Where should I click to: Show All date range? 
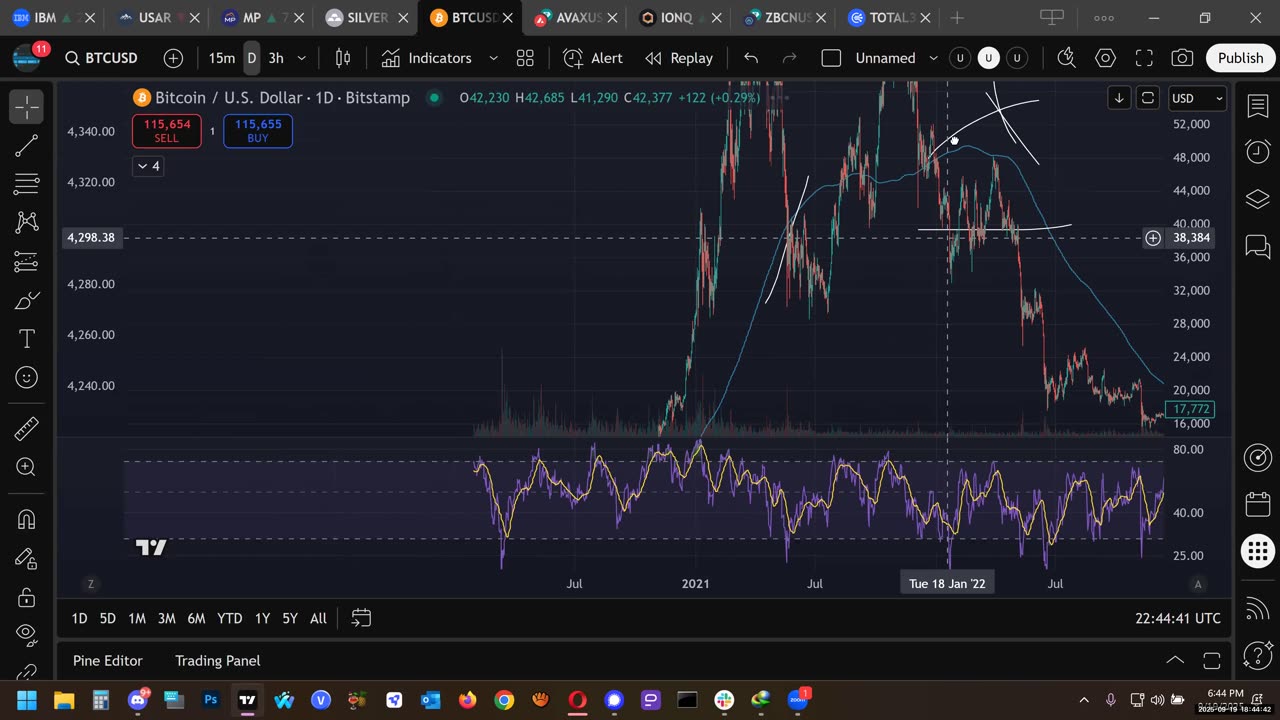(318, 618)
